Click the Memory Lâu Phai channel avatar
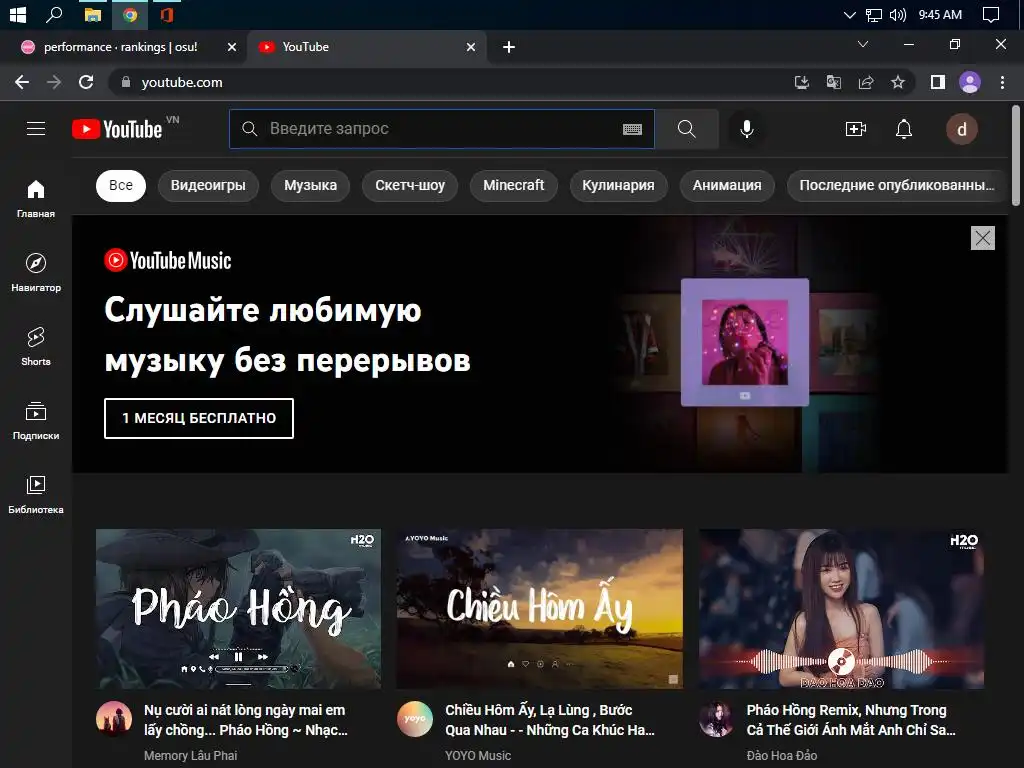Viewport: 1024px width, 768px height. tap(114, 719)
